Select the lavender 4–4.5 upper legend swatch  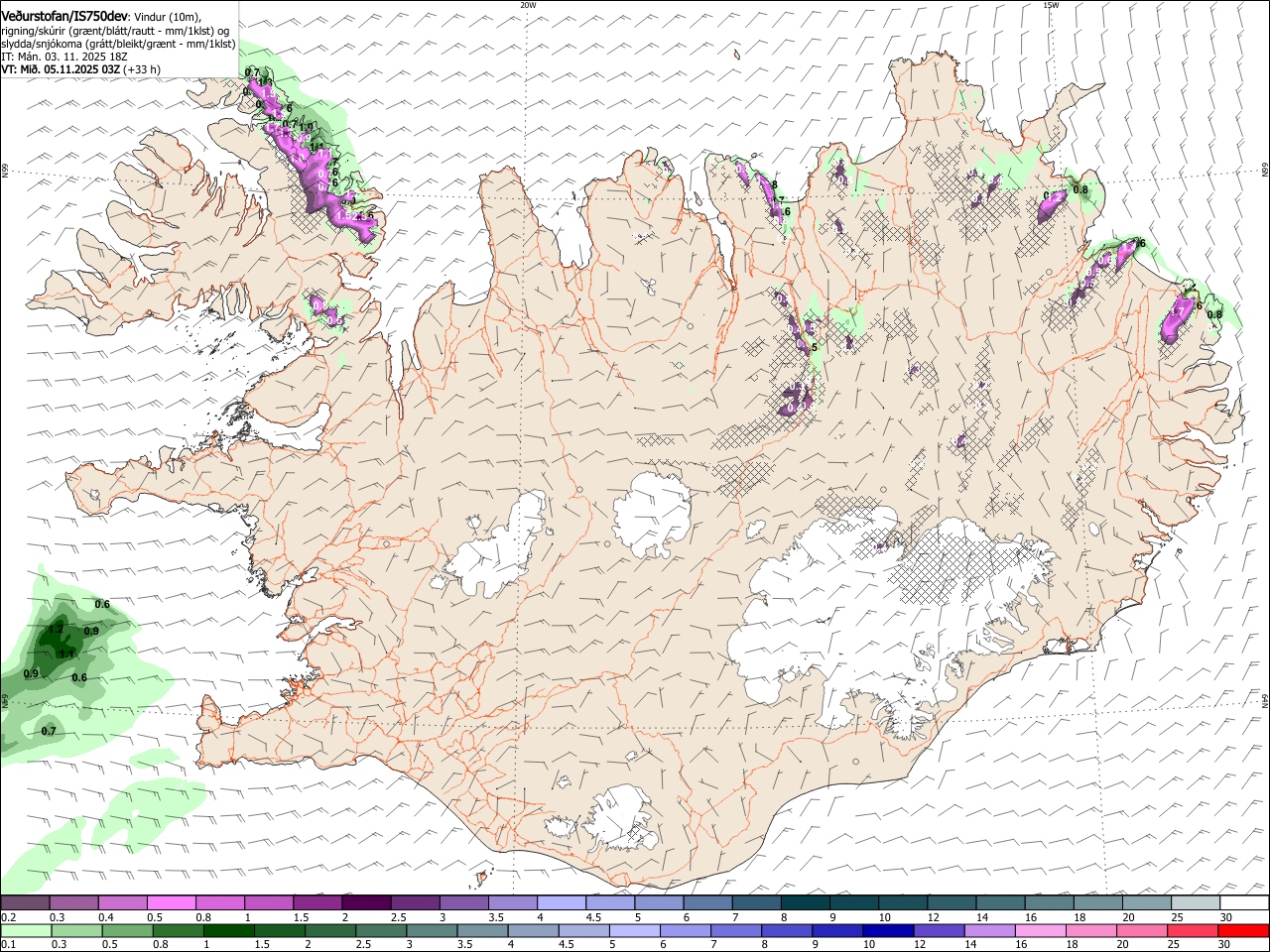[561, 903]
